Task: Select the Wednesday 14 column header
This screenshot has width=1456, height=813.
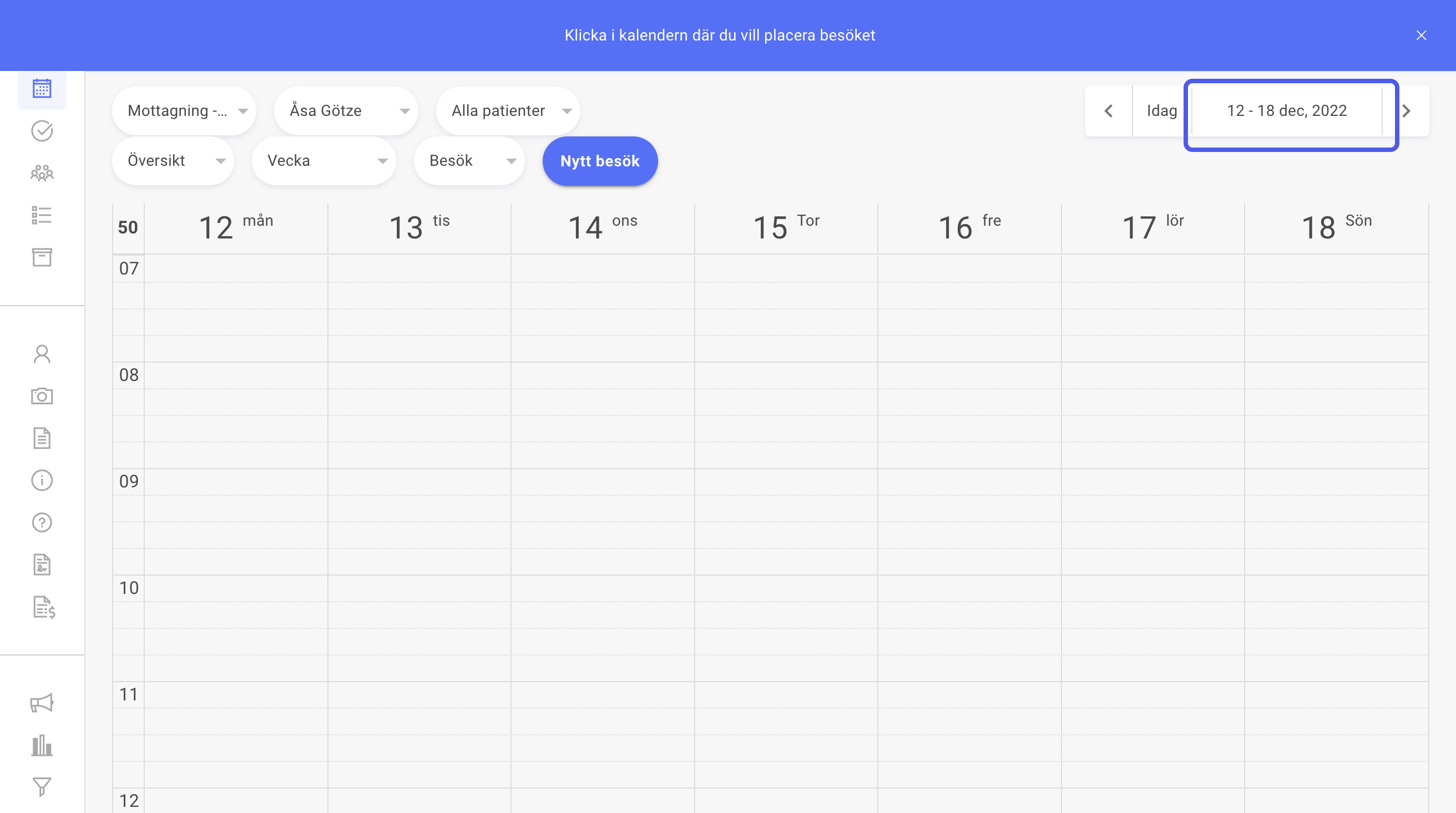Action: (x=603, y=228)
